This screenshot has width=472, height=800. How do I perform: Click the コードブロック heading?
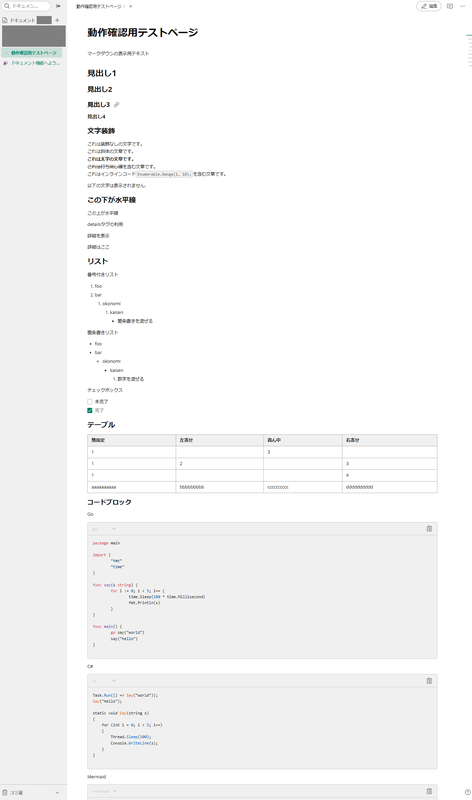pyautogui.click(x=109, y=502)
